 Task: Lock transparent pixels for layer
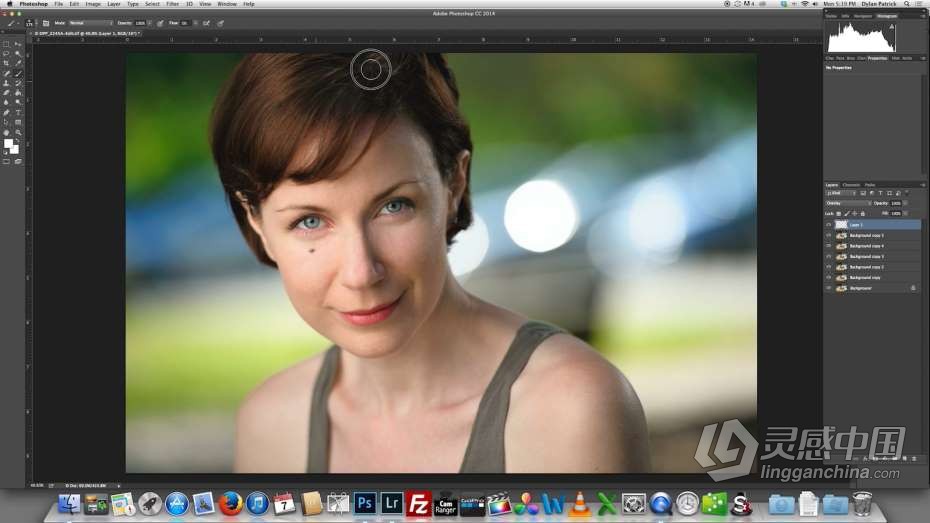click(x=839, y=213)
